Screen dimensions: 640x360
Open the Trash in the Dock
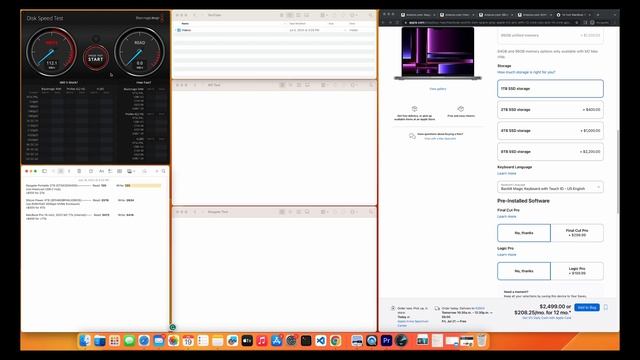(x=482, y=340)
